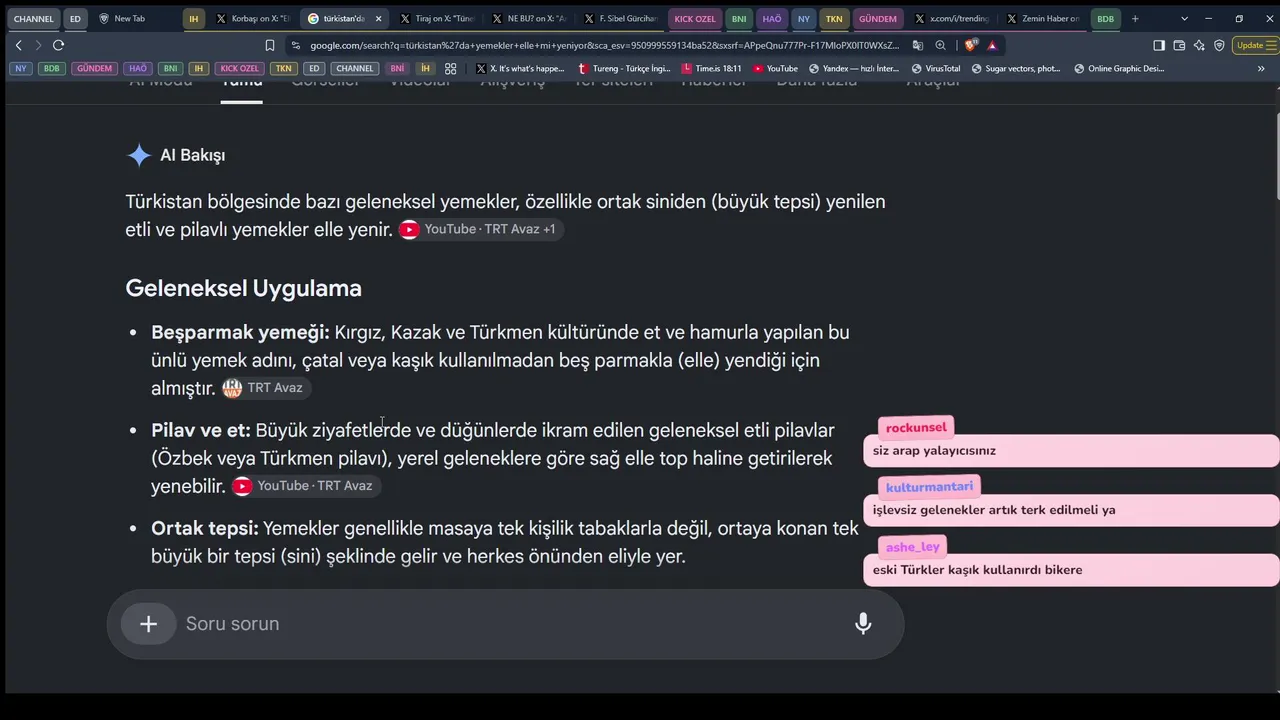Click the address bar URL text
Image resolution: width=1280 pixels, height=720 pixels.
point(604,45)
